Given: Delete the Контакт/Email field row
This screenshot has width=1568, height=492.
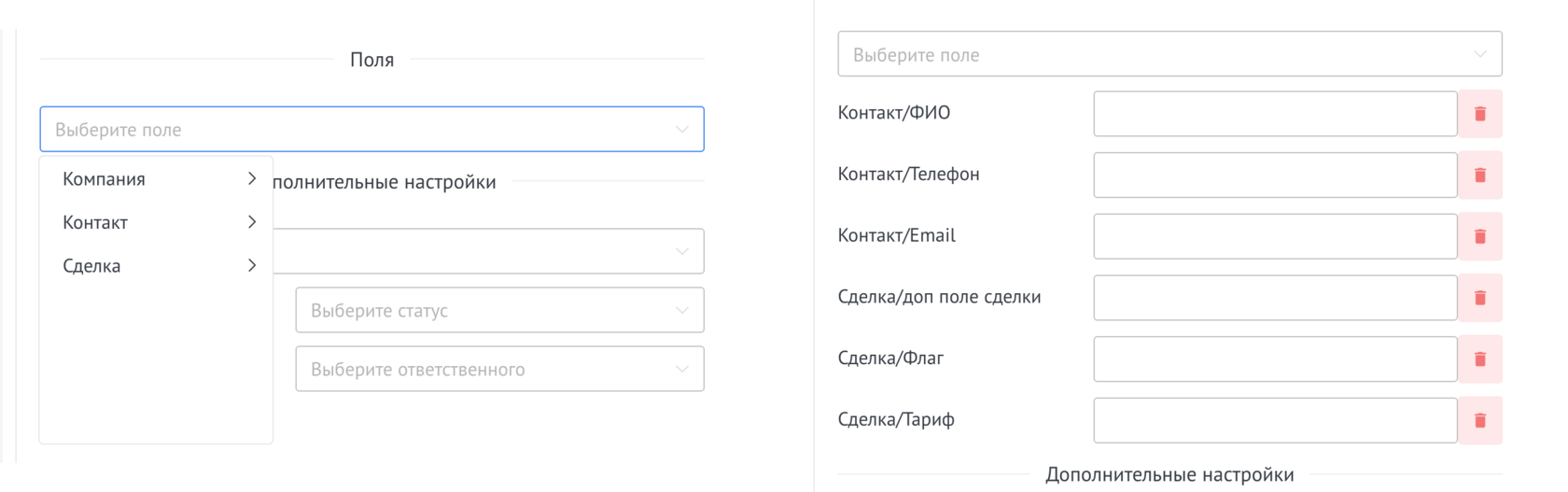Looking at the screenshot, I should (1479, 237).
